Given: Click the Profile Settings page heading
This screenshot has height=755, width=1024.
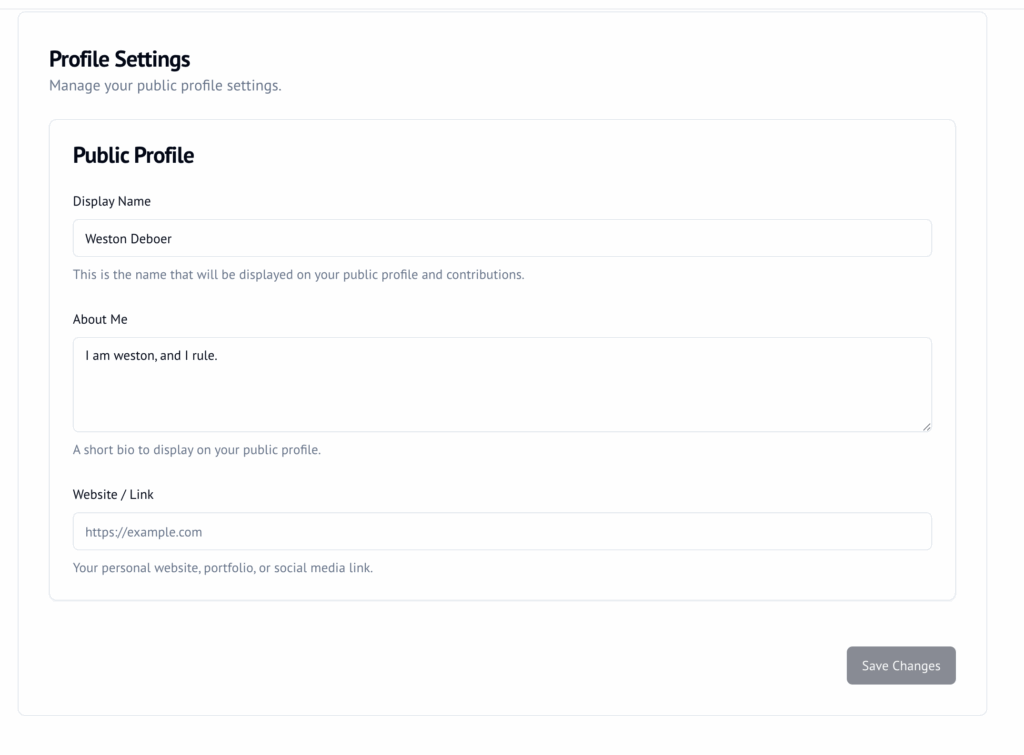Looking at the screenshot, I should click(x=119, y=60).
